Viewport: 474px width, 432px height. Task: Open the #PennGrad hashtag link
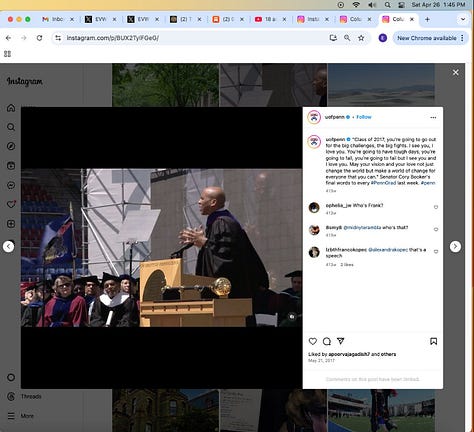383,183
